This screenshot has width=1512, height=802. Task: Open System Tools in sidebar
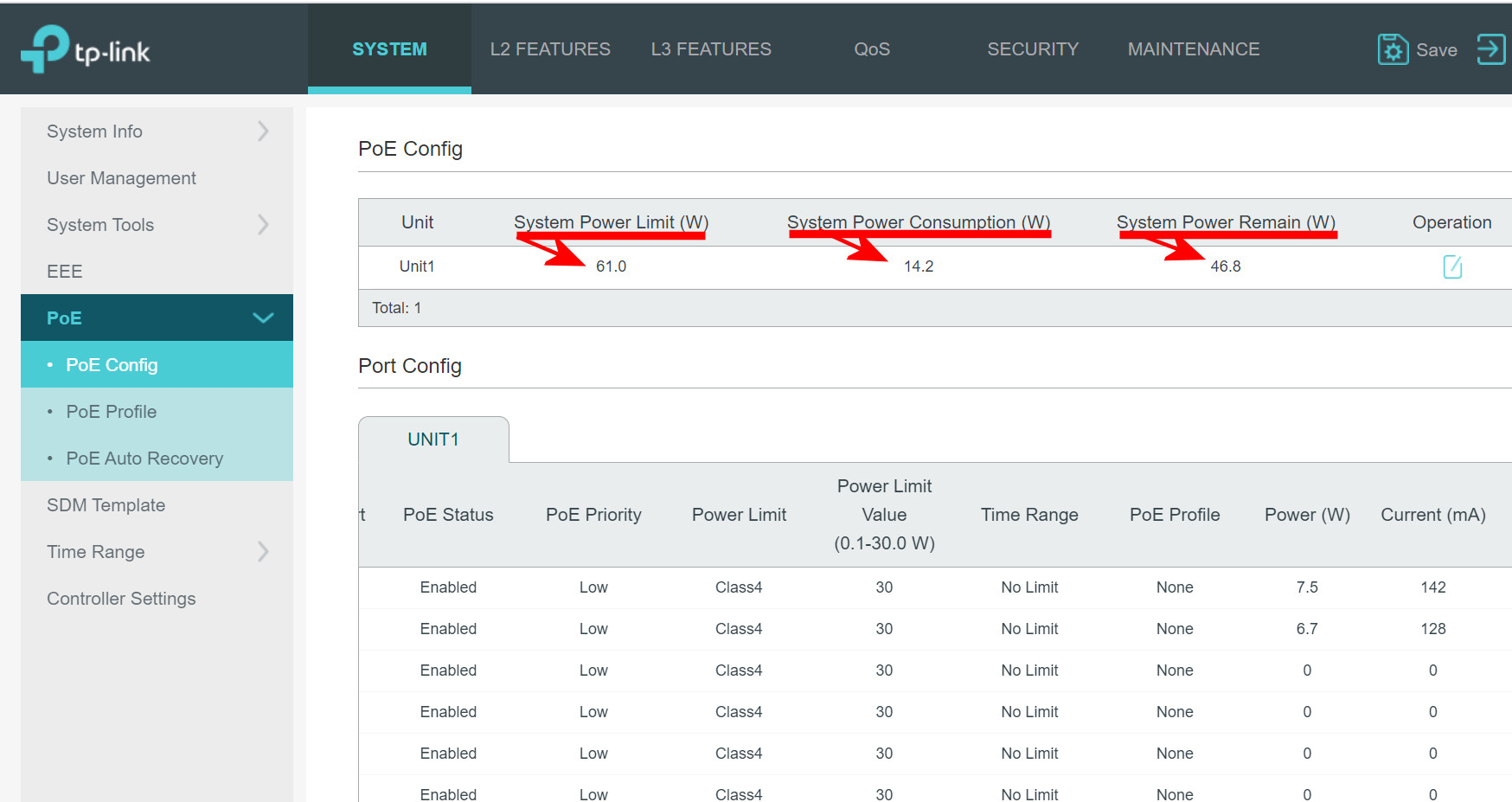click(x=157, y=225)
